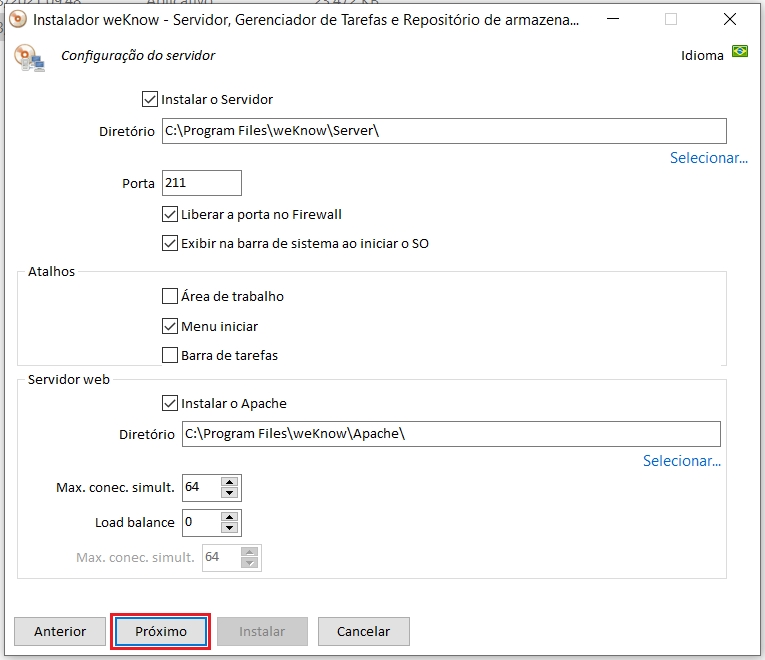Image resolution: width=765 pixels, height=660 pixels.
Task: Disable the Menu iniciar shortcut
Action: click(170, 326)
